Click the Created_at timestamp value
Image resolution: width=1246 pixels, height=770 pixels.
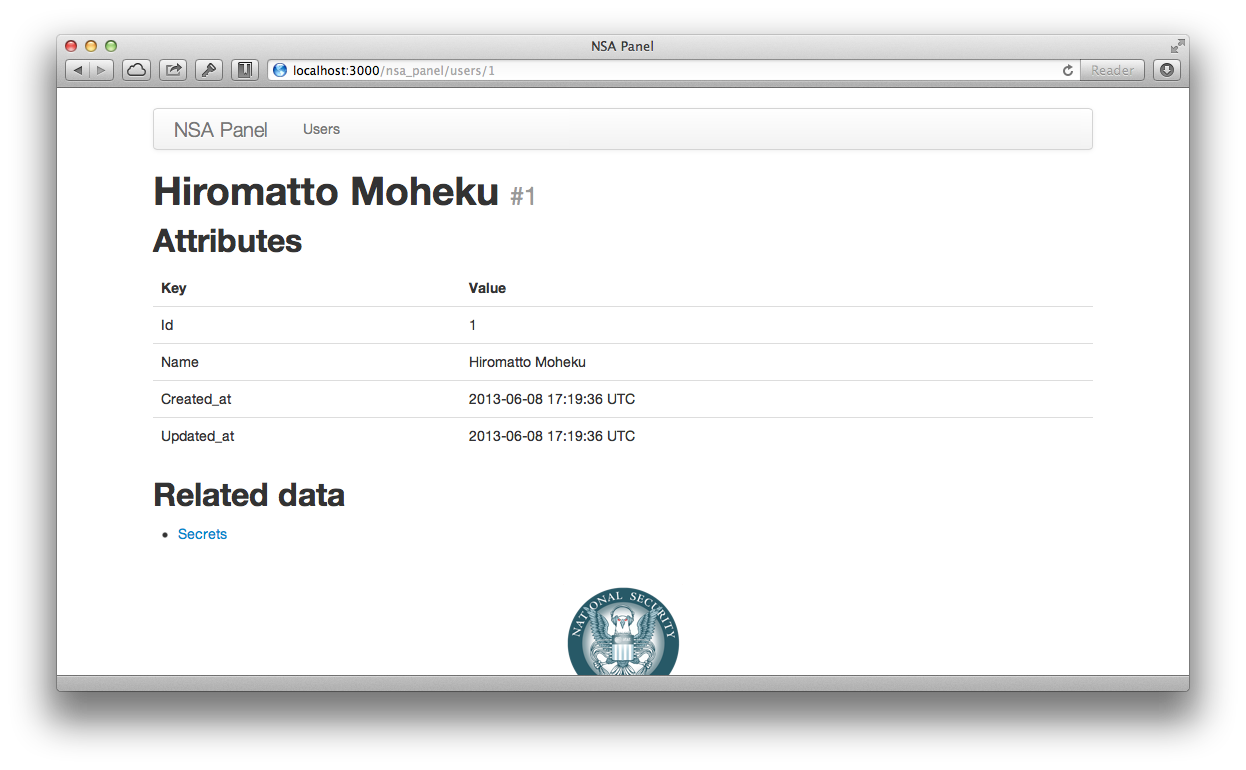(x=552, y=399)
